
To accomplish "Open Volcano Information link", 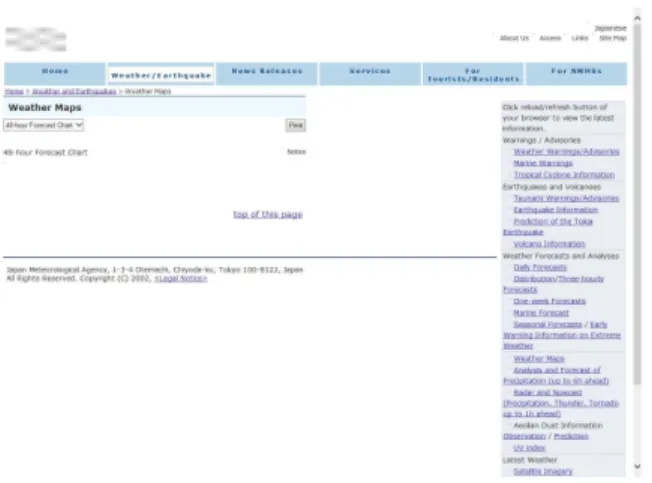I will coord(549,244).
